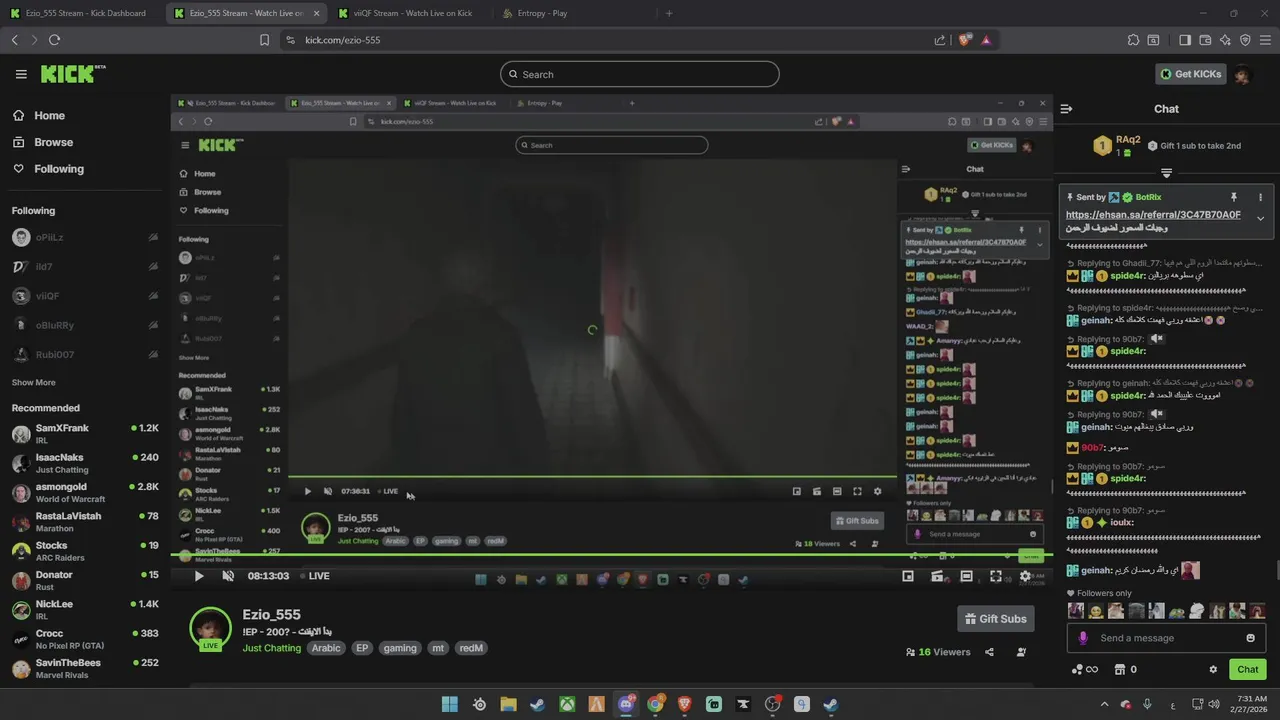The height and width of the screenshot is (720, 1280).
Task: Open Brave Shields icon in address bar
Action: tap(965, 40)
